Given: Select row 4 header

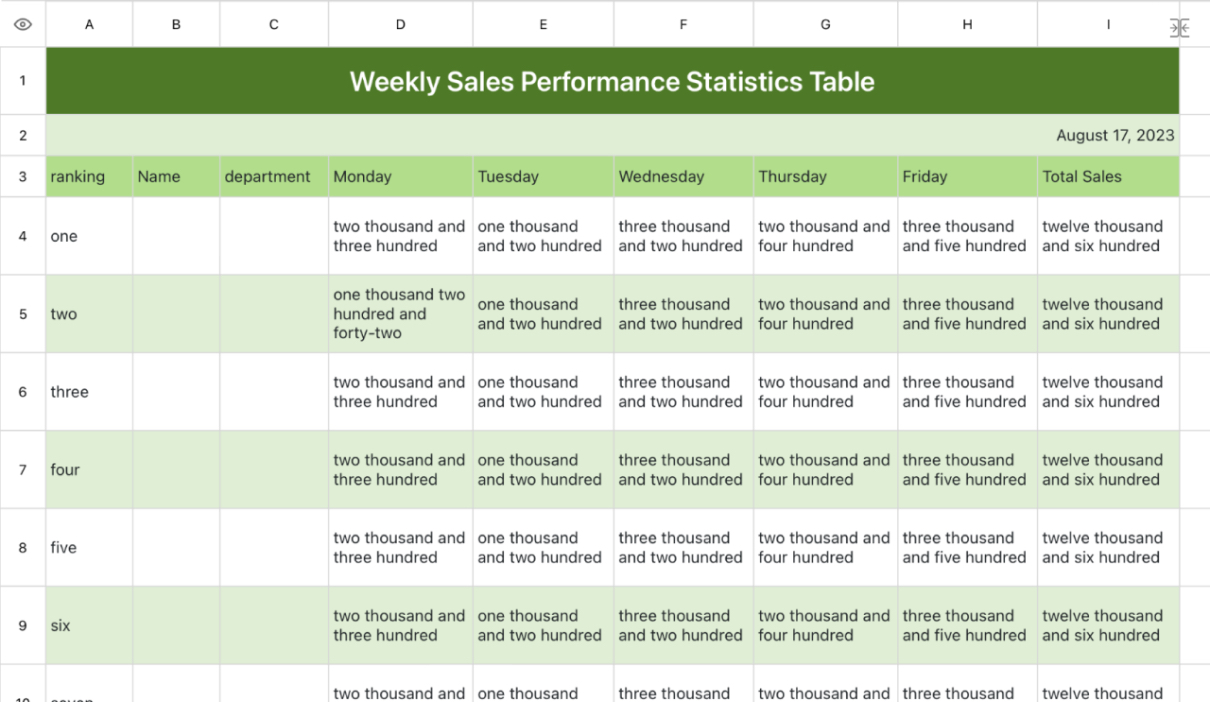Looking at the screenshot, I should 22,236.
